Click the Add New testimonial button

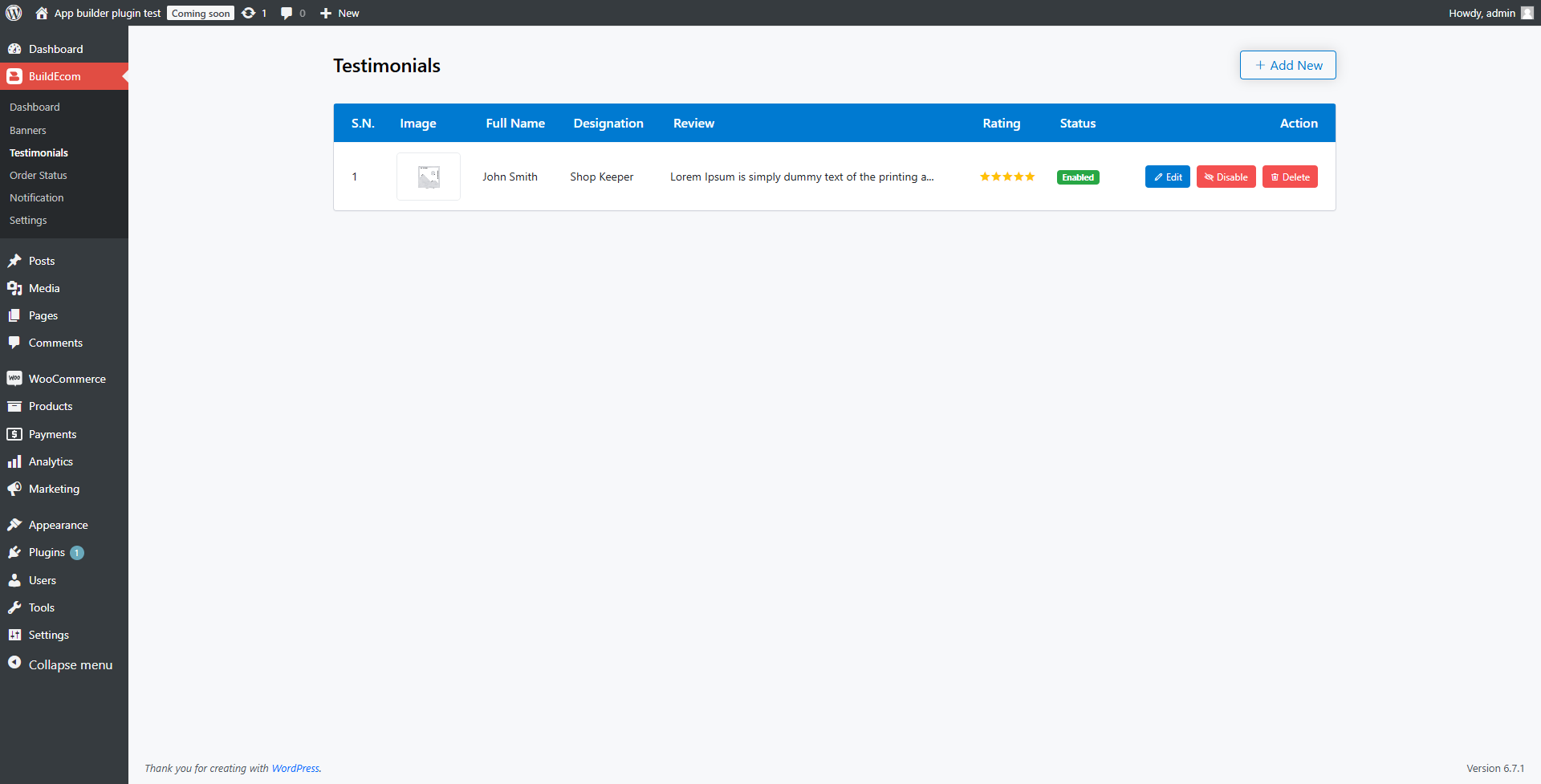1287,65
